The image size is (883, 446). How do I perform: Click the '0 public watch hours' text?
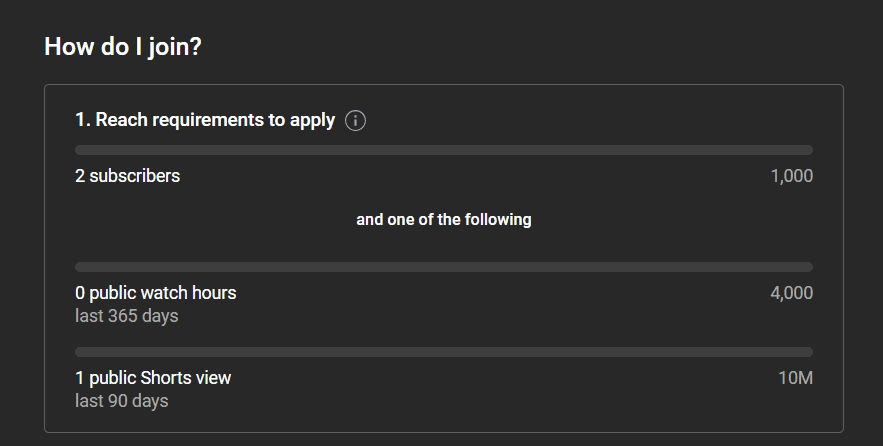156,293
